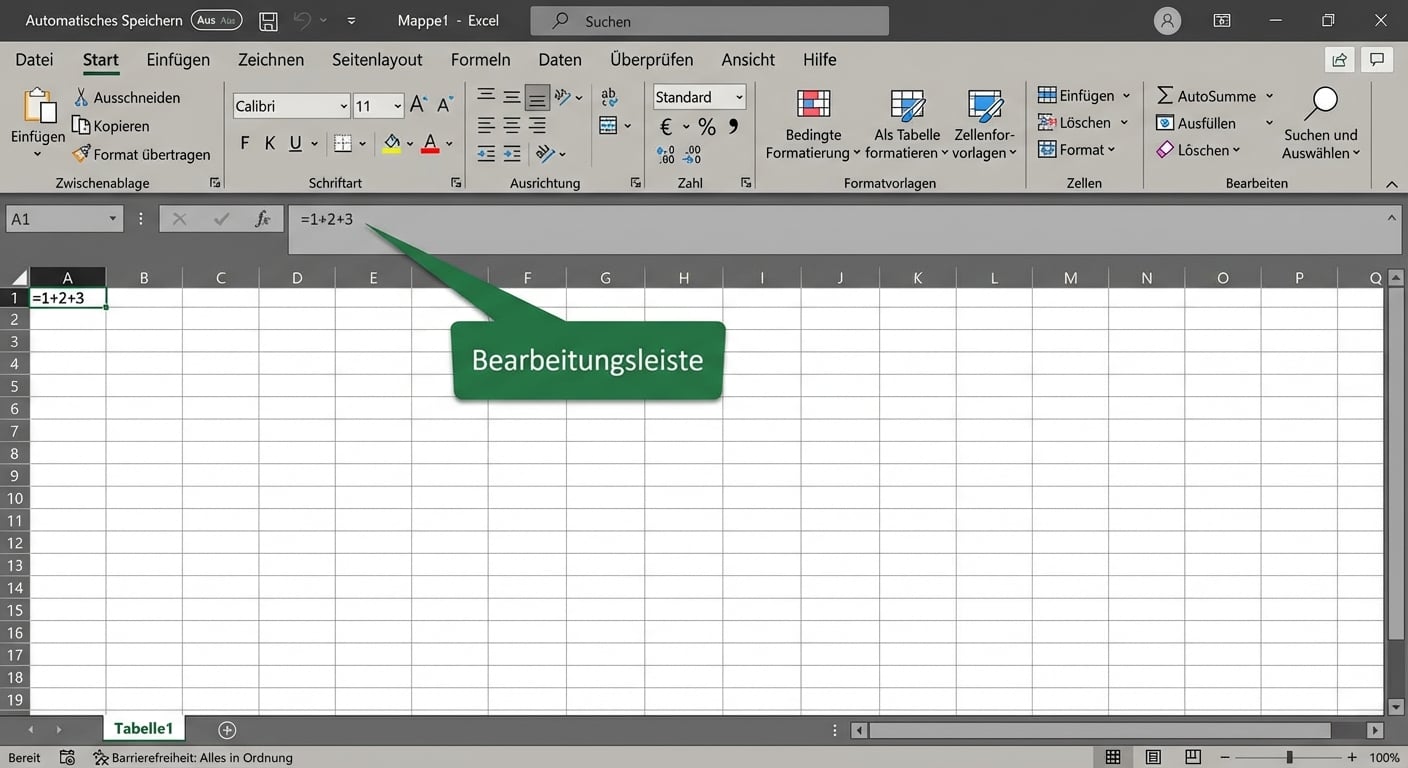Image resolution: width=1408 pixels, height=768 pixels.
Task: Apply fill color with paint bucket
Action: pyautogui.click(x=392, y=143)
